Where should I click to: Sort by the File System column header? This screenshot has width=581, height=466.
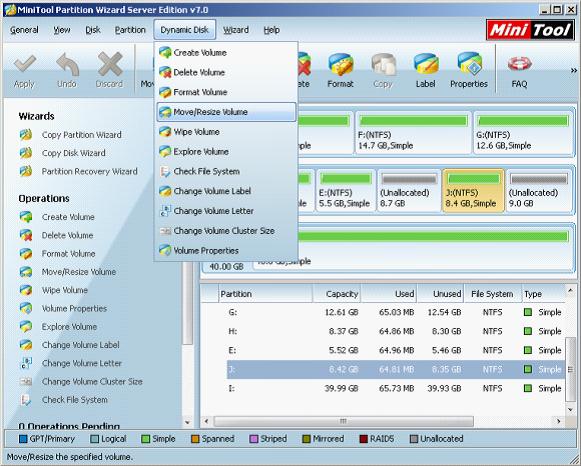coord(493,294)
